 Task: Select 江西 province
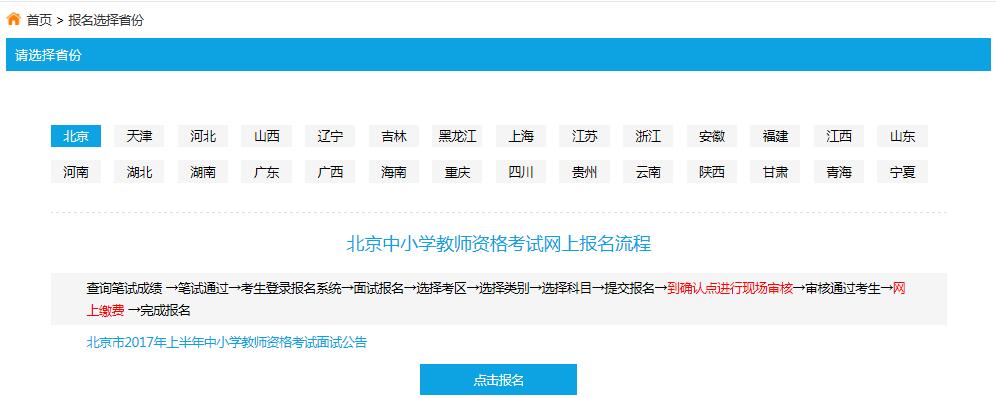(839, 136)
